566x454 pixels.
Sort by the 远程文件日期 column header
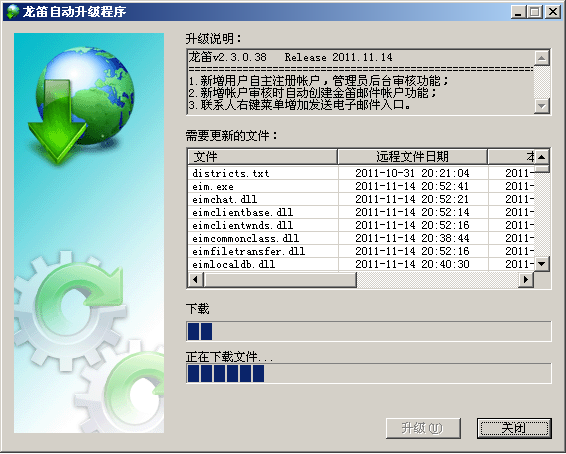click(413, 157)
